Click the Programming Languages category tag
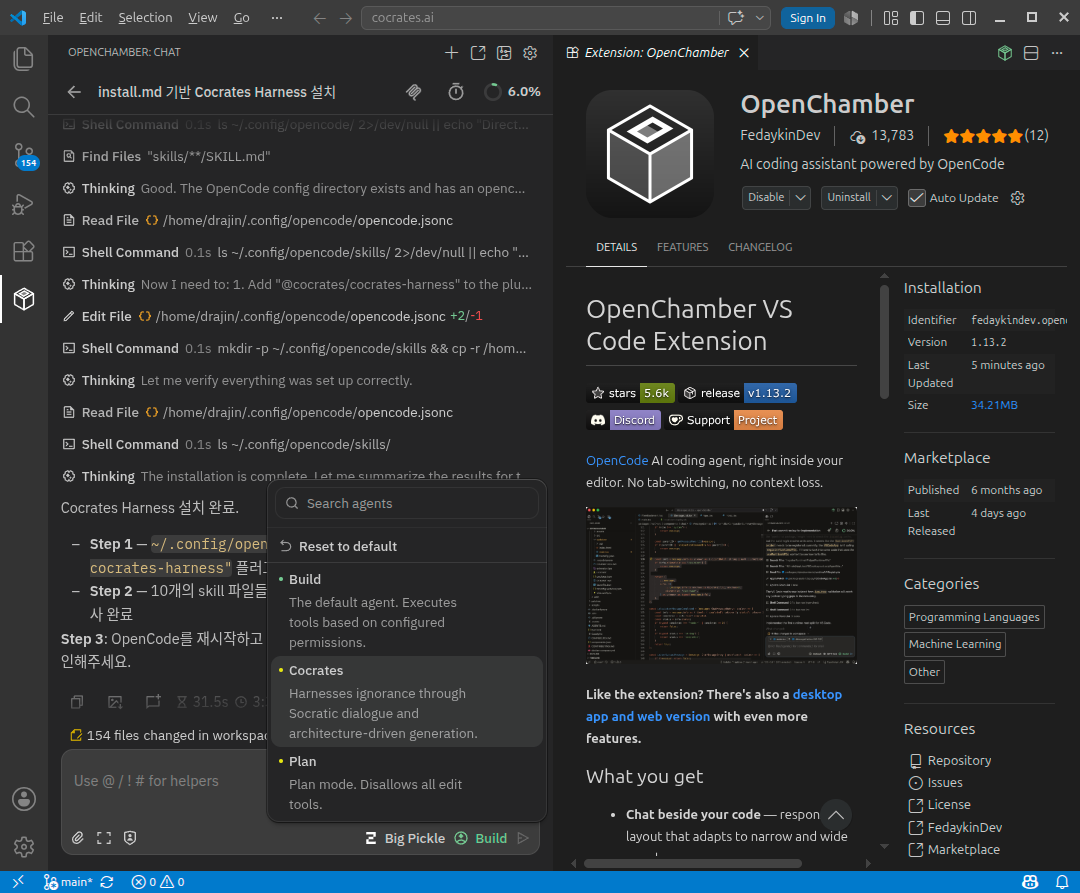Image resolution: width=1080 pixels, height=893 pixels. pyautogui.click(x=973, y=617)
